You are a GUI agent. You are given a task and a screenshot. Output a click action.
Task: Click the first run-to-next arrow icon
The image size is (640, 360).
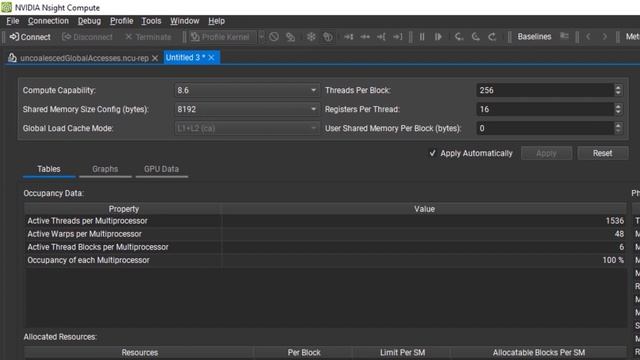coord(348,37)
